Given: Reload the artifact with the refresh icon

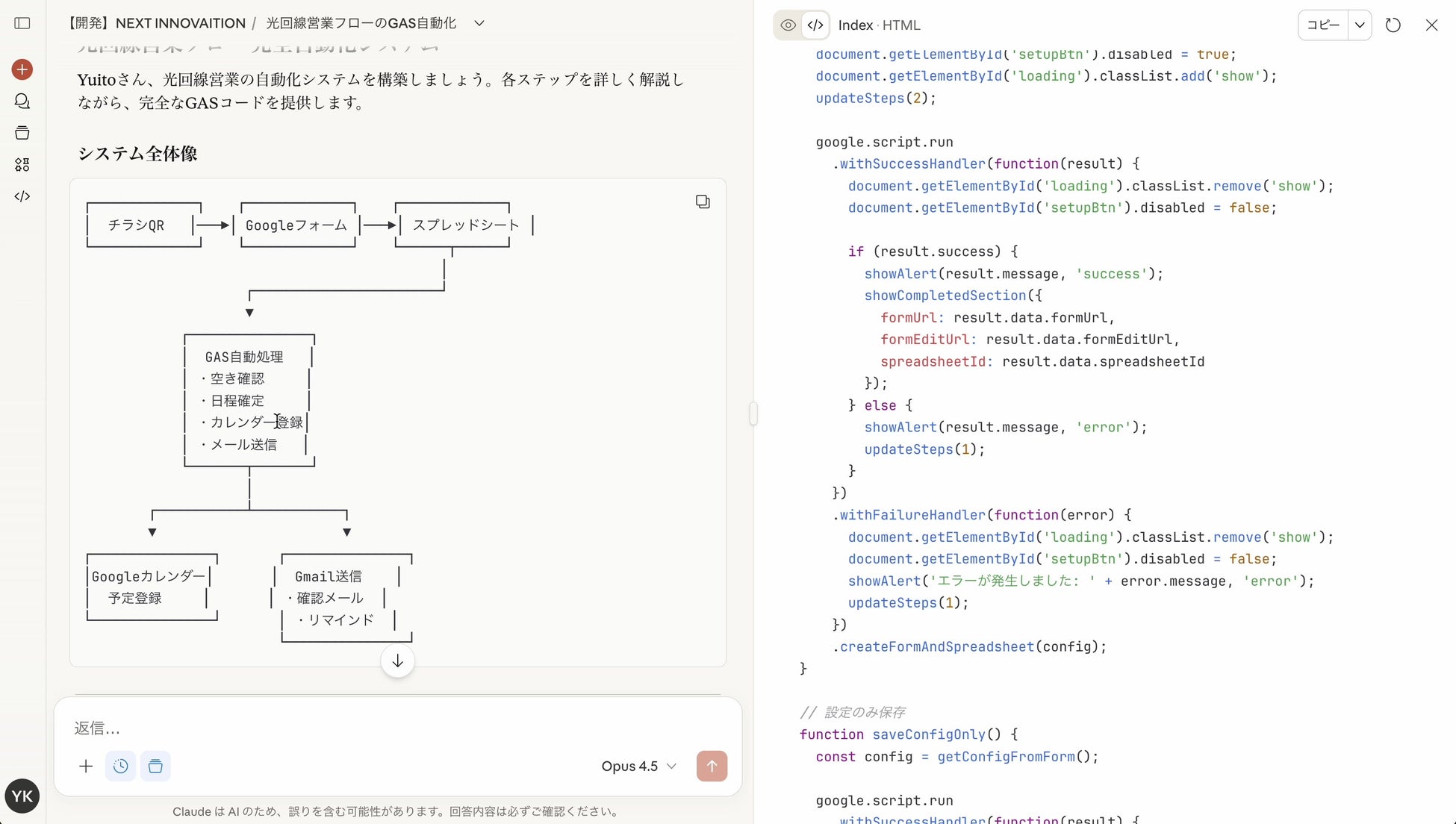Looking at the screenshot, I should coord(1393,25).
